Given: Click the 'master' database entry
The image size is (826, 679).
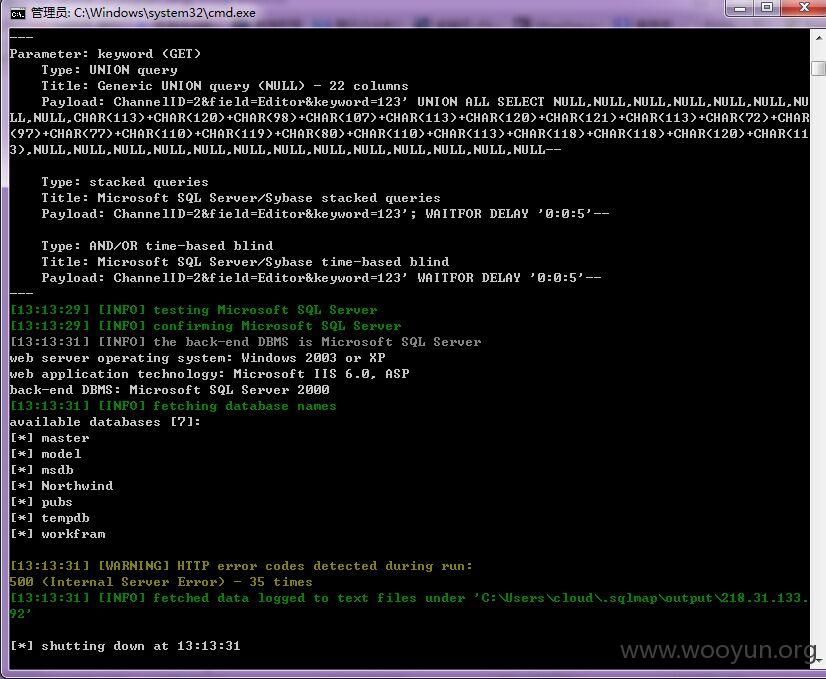Looking at the screenshot, I should pyautogui.click(x=50, y=438).
